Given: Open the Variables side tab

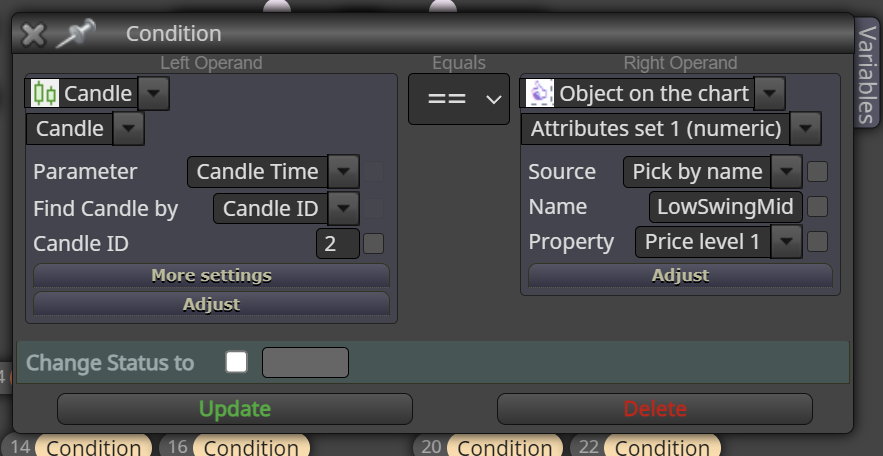Looking at the screenshot, I should tap(867, 72).
